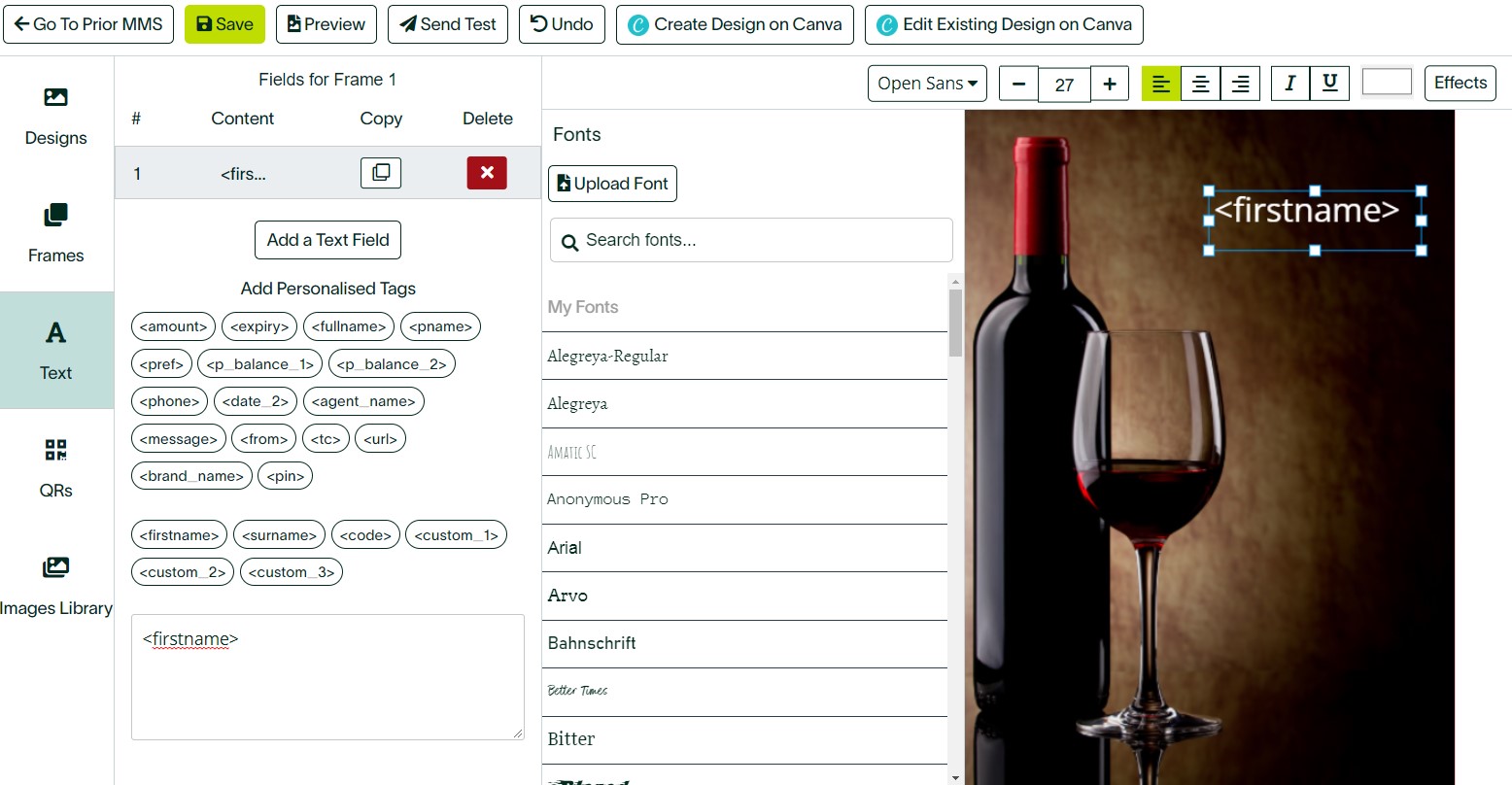The image size is (1512, 785).
Task: Delete text field 1 with red X
Action: [487, 173]
